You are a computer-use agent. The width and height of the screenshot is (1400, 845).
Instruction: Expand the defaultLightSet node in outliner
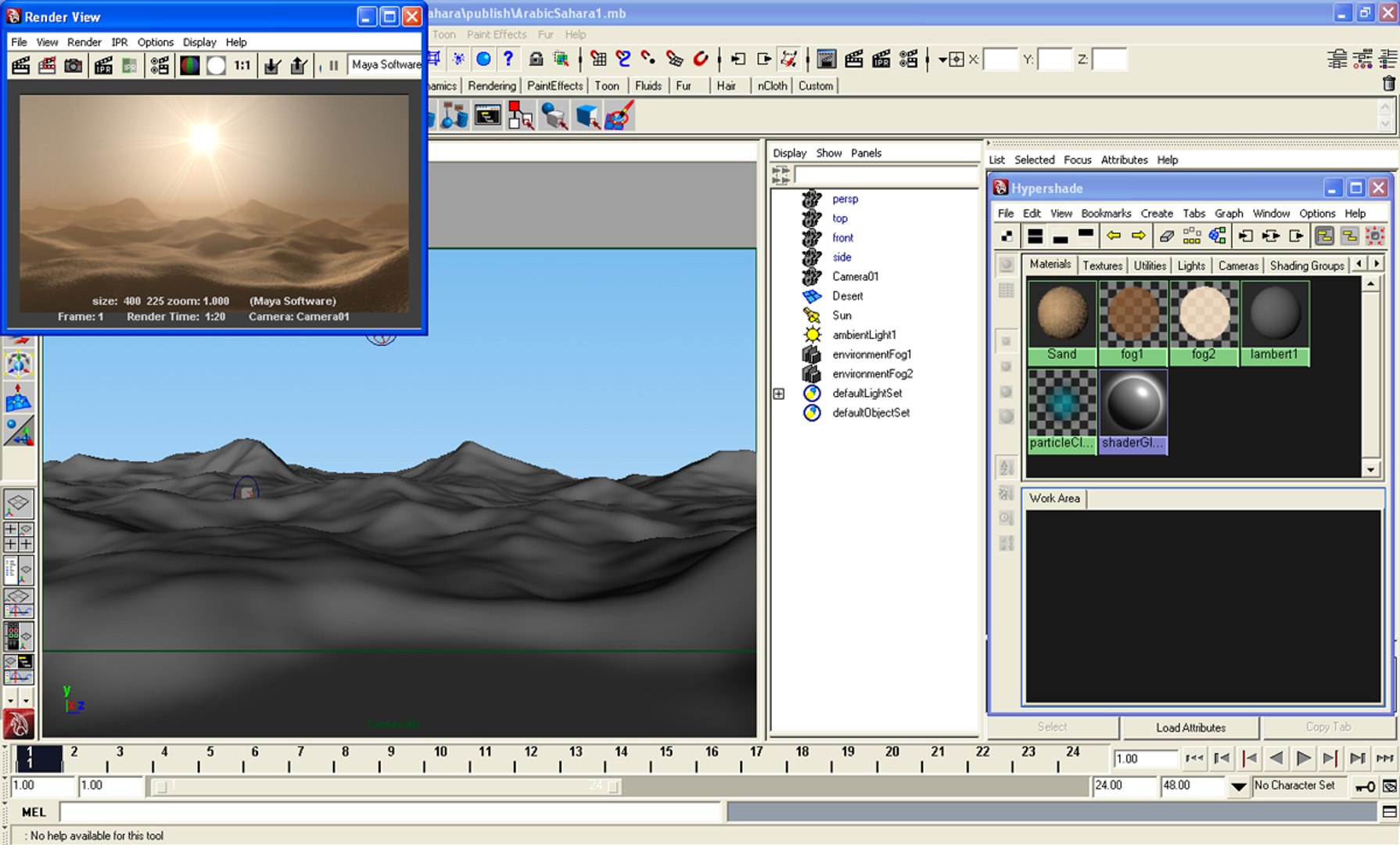(779, 394)
